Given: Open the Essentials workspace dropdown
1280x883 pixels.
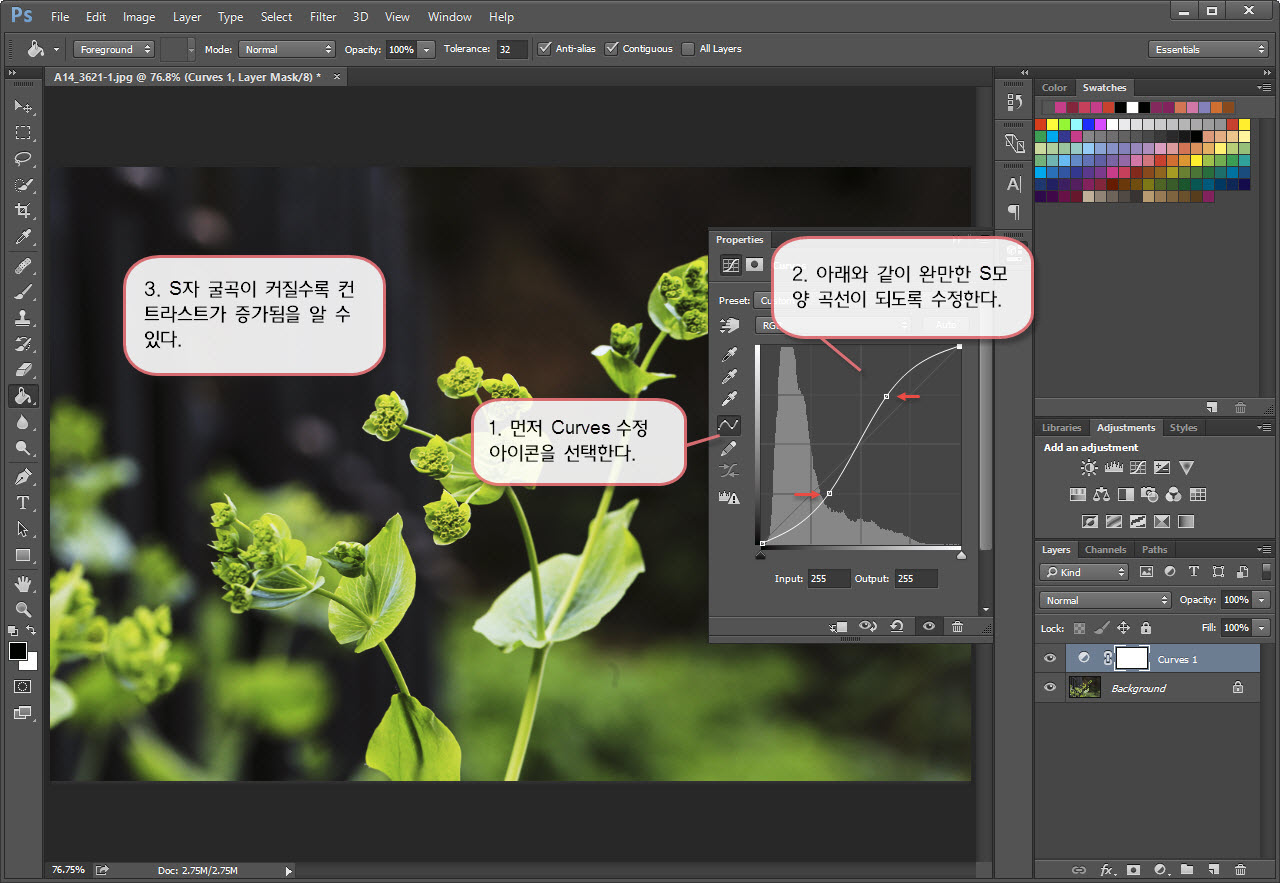Looking at the screenshot, I should pos(1208,49).
